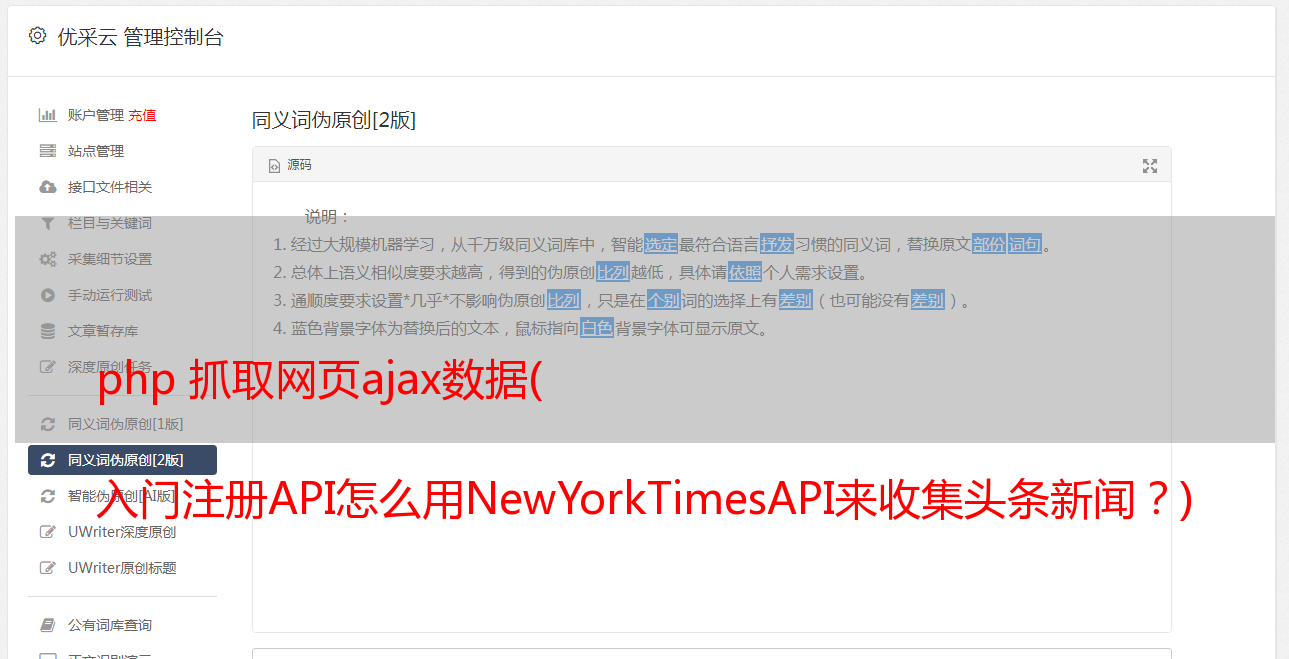Click highlighted word 依照 in line 2
The width and height of the screenshot is (1289, 659).
coord(745,272)
